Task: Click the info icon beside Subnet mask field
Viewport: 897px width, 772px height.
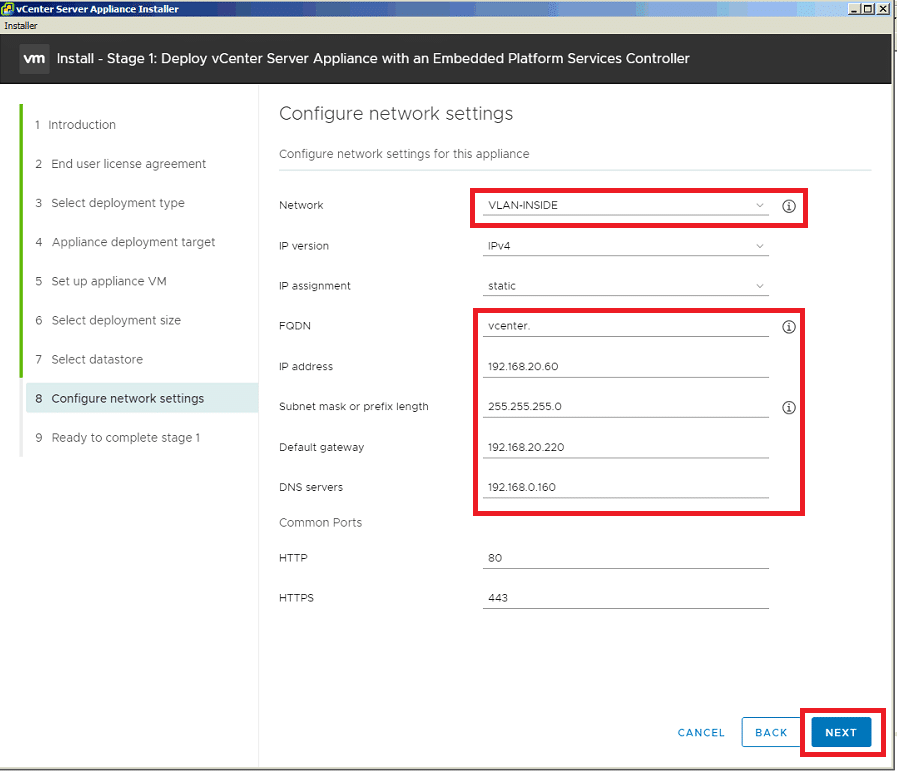Action: (x=788, y=407)
